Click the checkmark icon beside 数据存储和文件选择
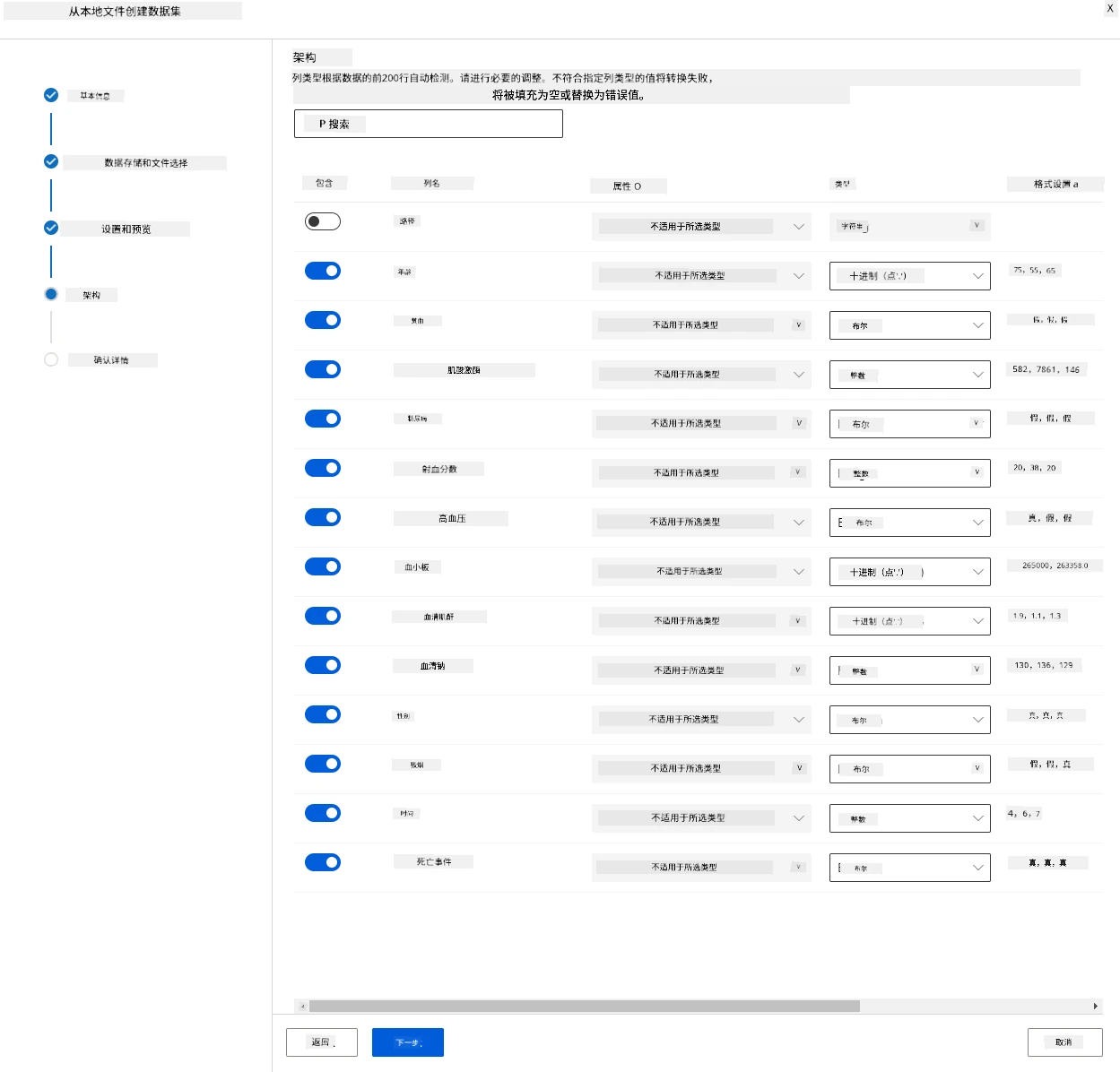This screenshot has width=1120, height=1072. pyautogui.click(x=51, y=161)
